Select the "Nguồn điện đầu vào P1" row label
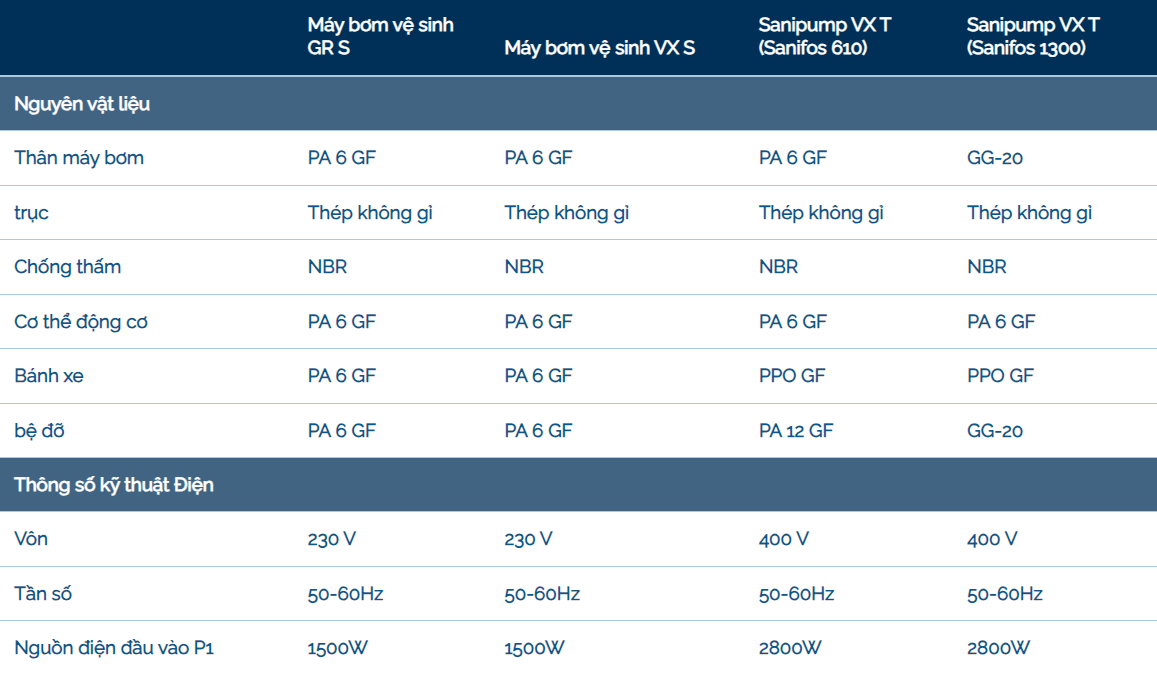Screen dimensions: 1157x677 tap(114, 648)
